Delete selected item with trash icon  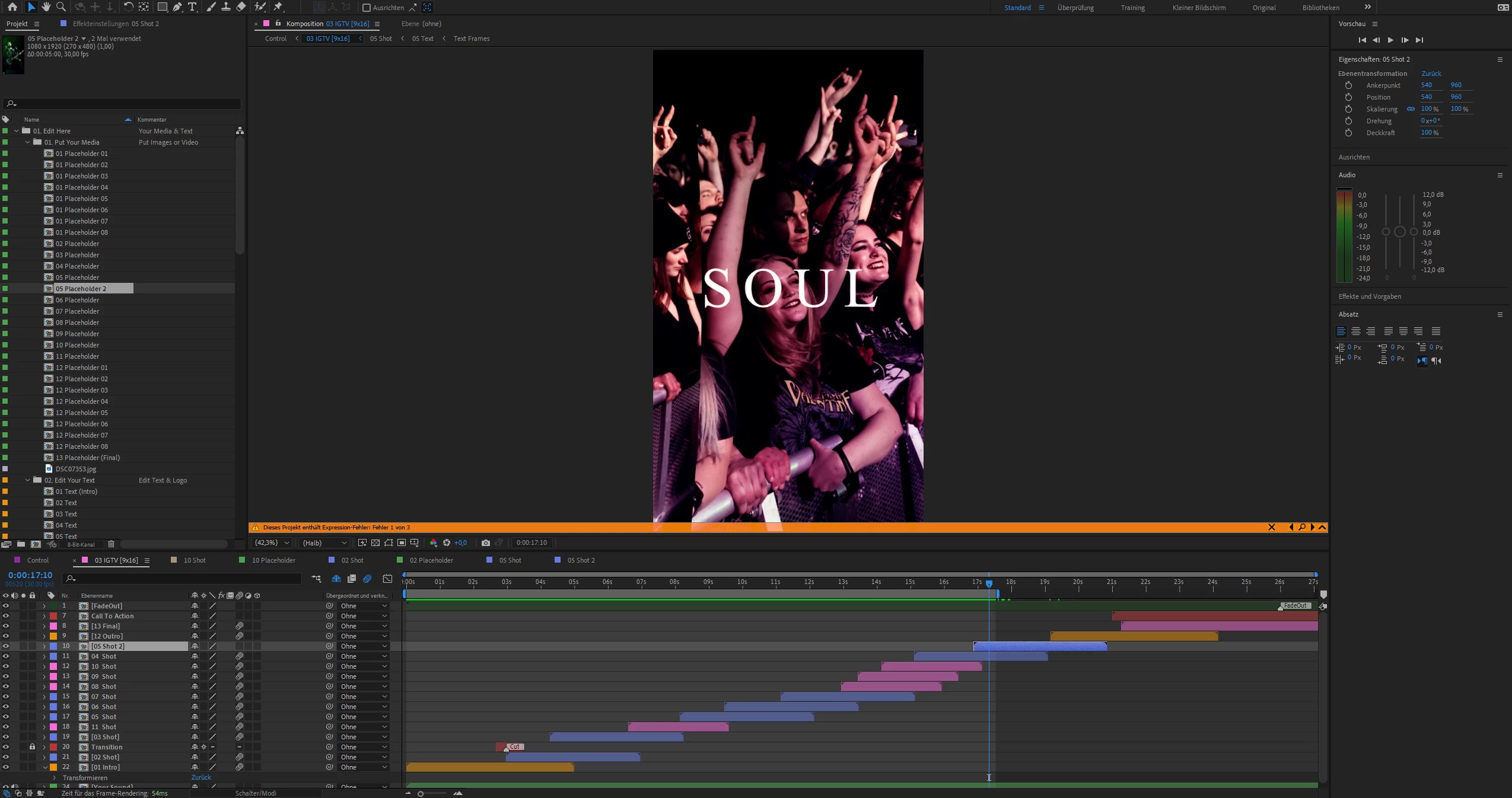click(111, 544)
